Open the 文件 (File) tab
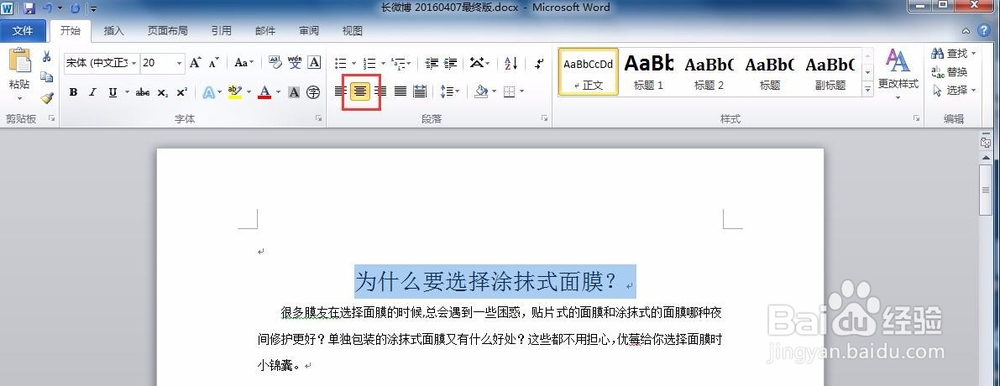 click(23, 31)
